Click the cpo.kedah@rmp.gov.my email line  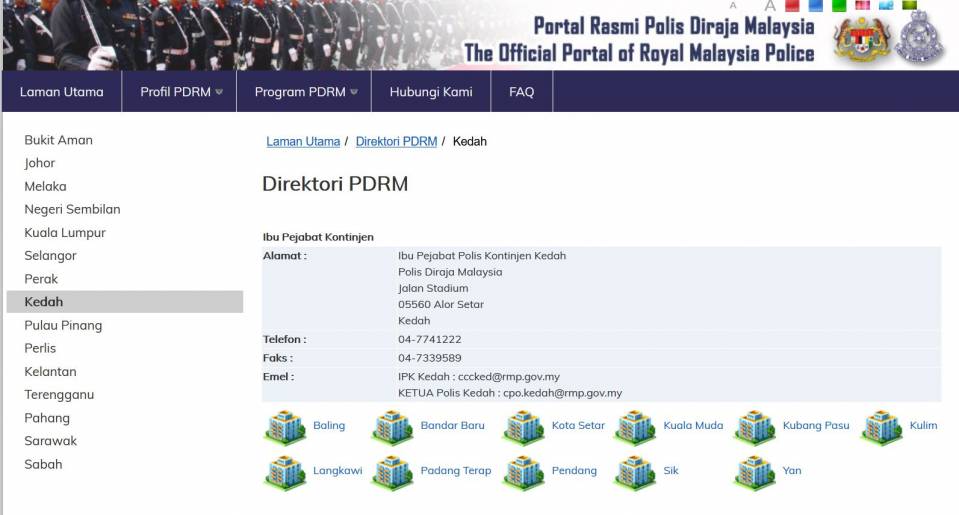pos(510,393)
